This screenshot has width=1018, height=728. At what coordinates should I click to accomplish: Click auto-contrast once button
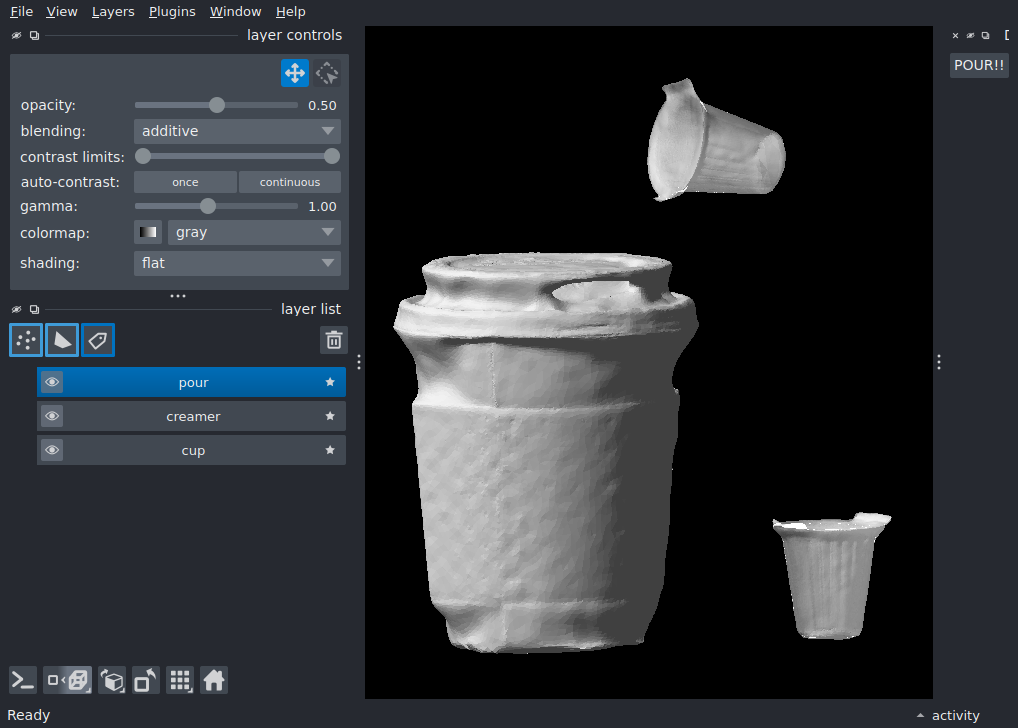(185, 182)
